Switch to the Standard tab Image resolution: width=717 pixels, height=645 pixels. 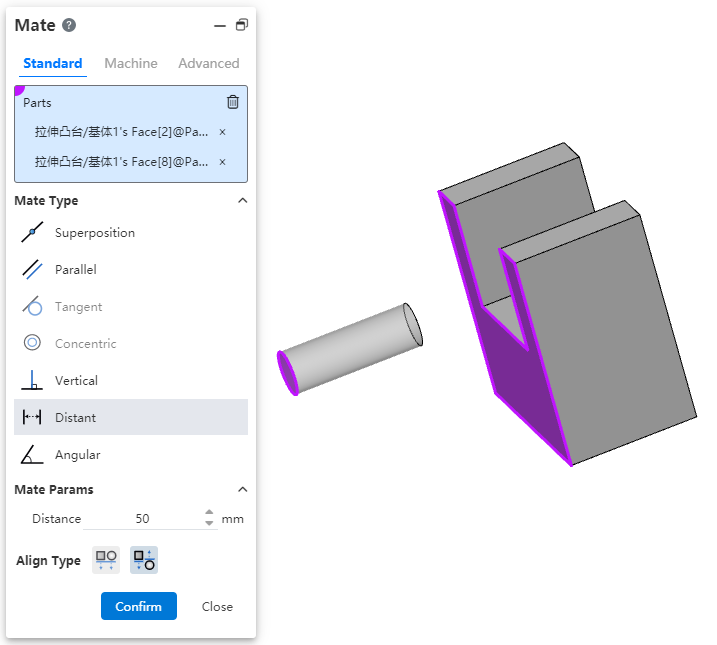pos(53,63)
